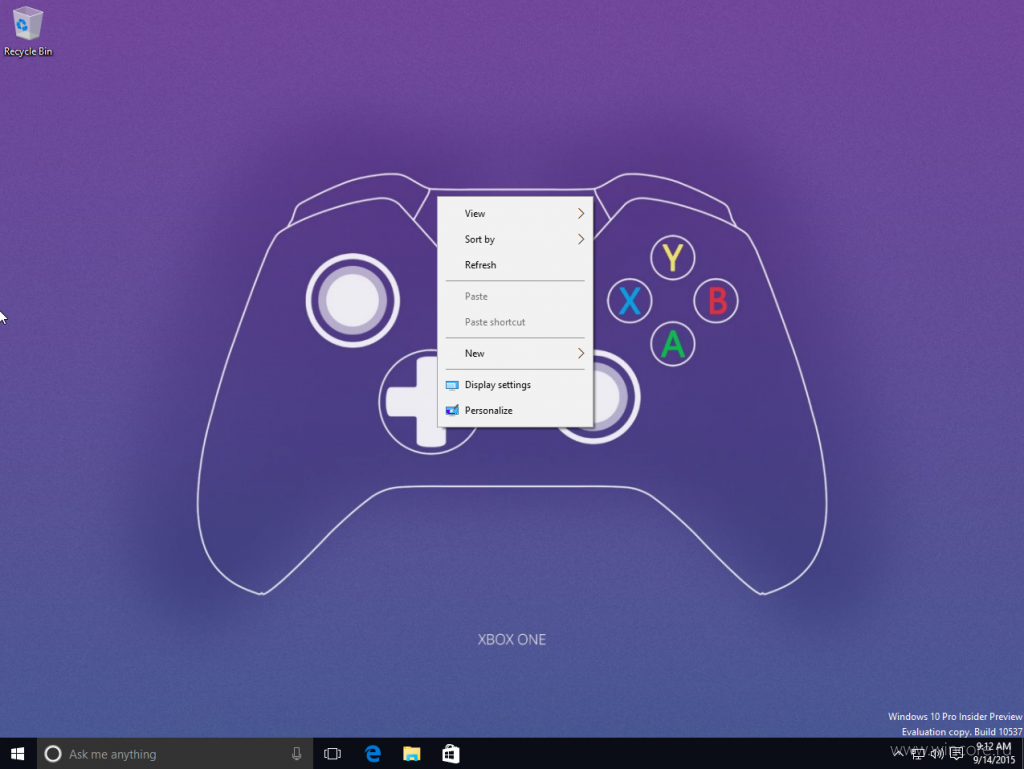Open the Sort by submenu

pyautogui.click(x=515, y=239)
